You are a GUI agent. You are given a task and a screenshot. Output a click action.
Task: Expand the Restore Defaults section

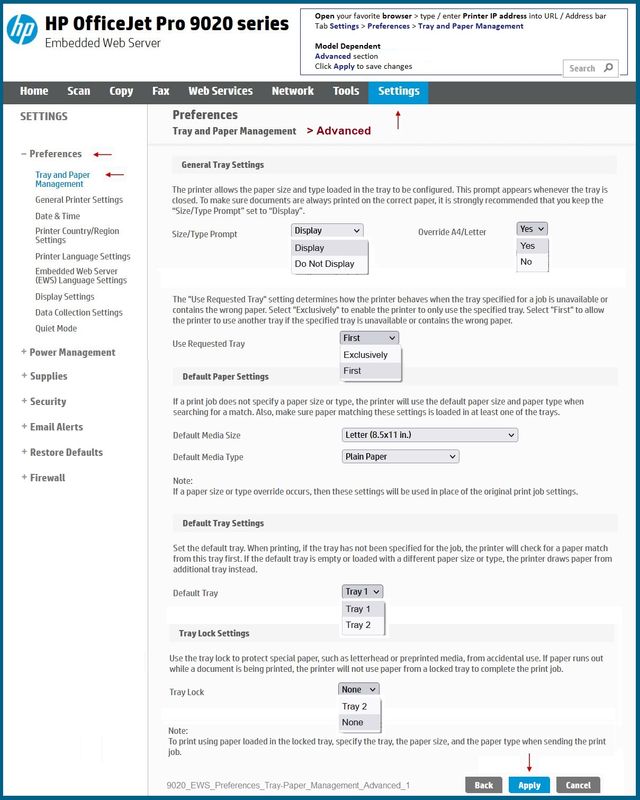(62, 453)
